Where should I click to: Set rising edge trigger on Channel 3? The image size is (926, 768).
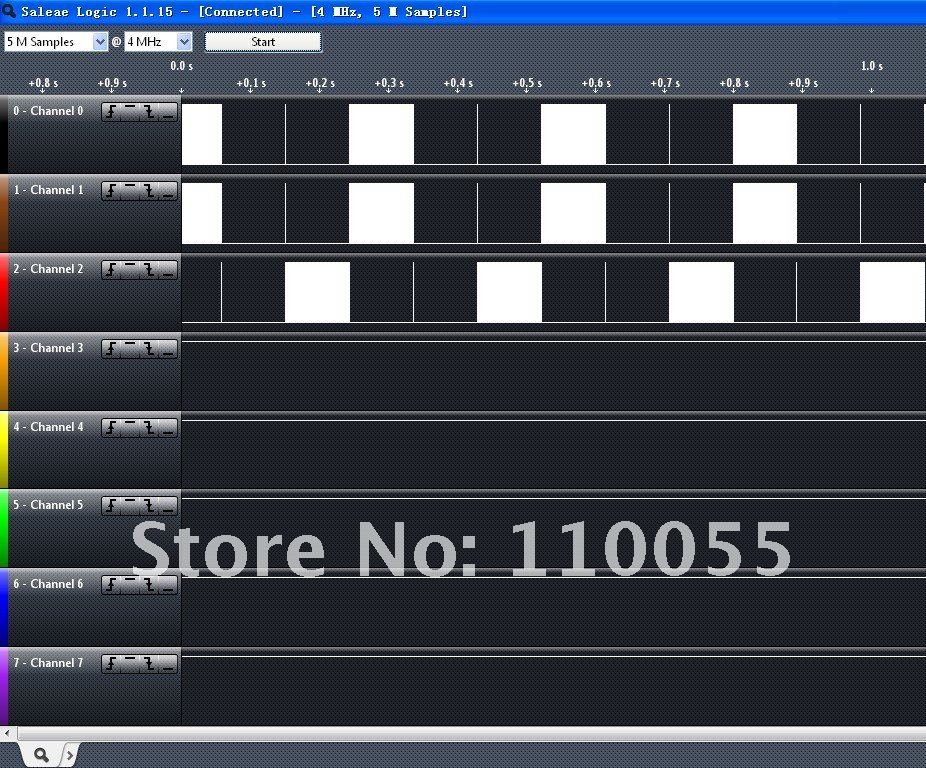(x=111, y=349)
